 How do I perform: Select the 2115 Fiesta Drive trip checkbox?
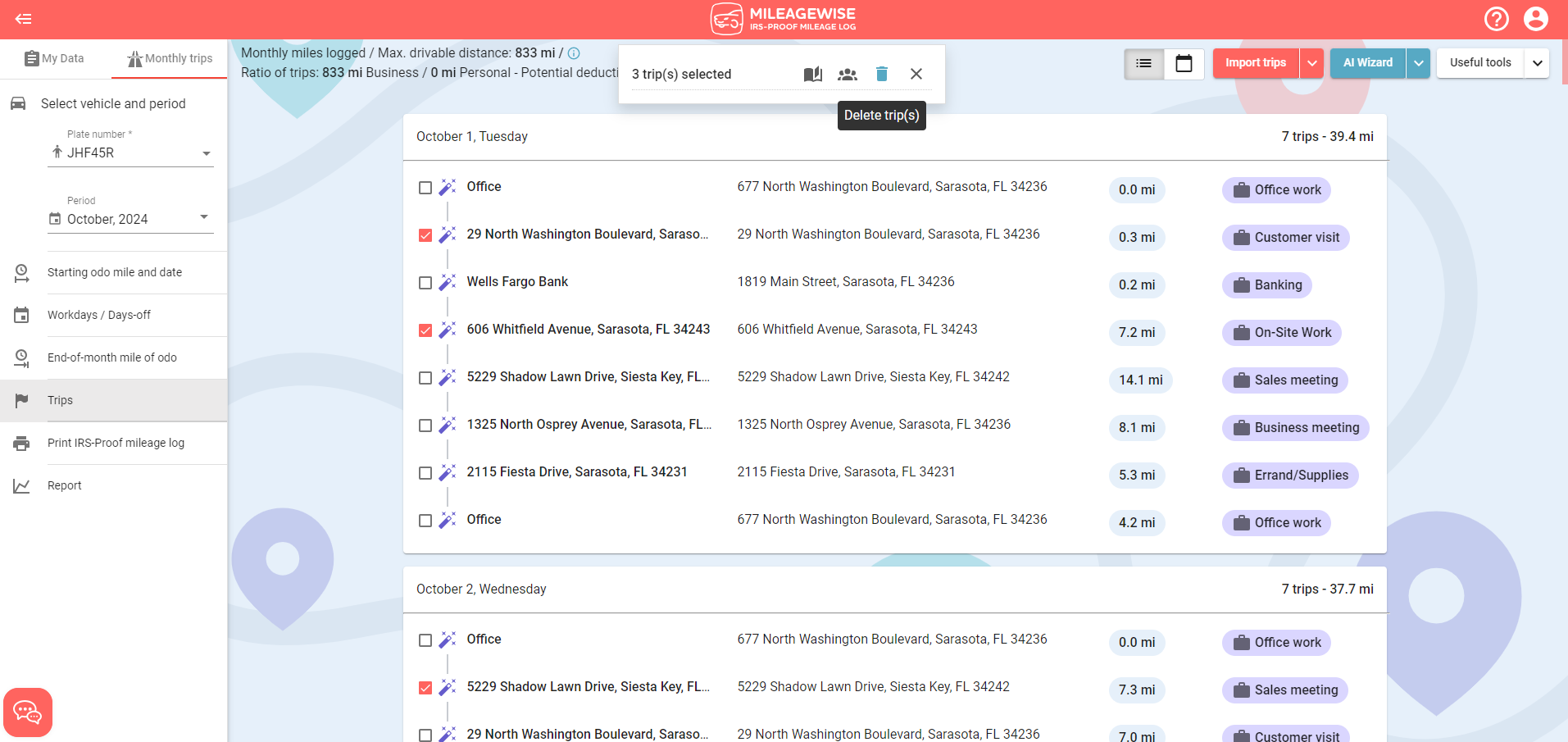click(425, 473)
